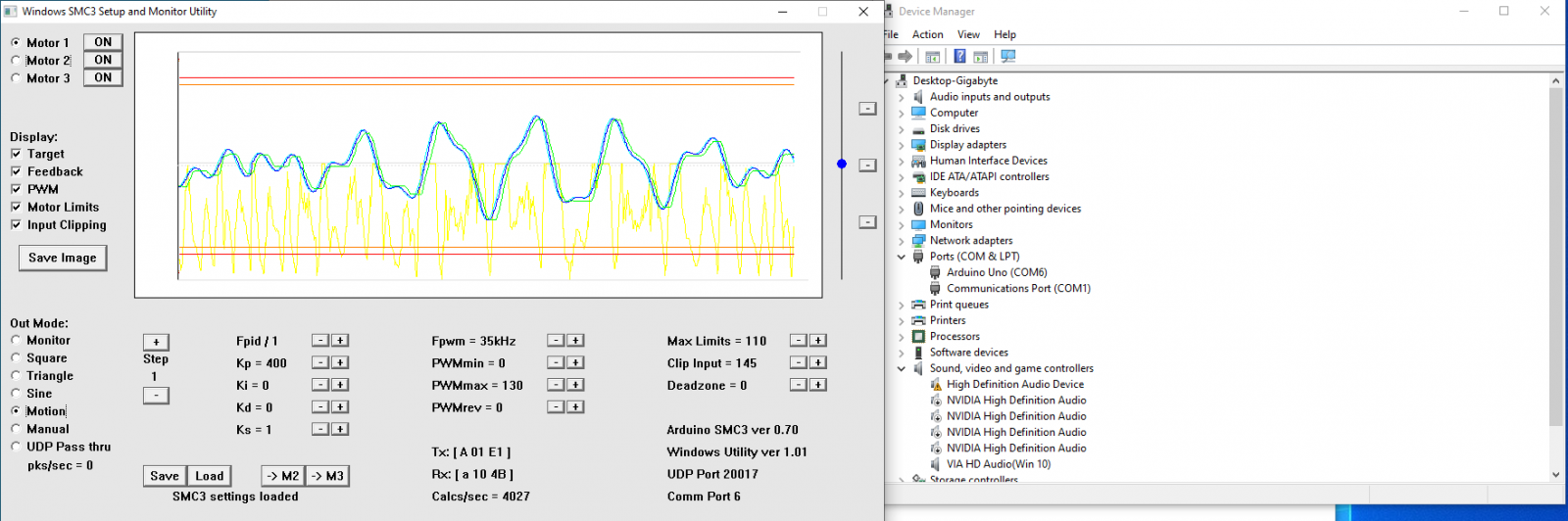The width and height of the screenshot is (1568, 521).
Task: Select VIA HD Audio(Win 10) device
Action: [998, 464]
